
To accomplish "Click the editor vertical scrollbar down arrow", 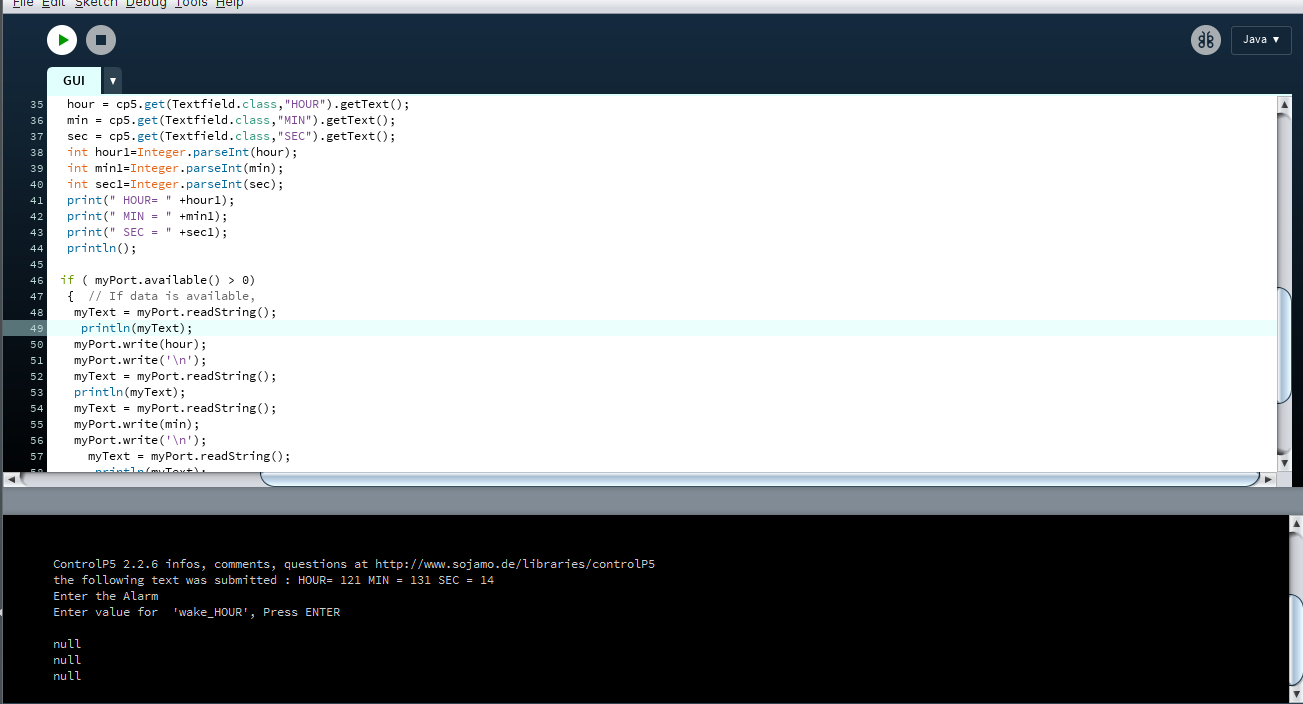I will (x=1285, y=463).
